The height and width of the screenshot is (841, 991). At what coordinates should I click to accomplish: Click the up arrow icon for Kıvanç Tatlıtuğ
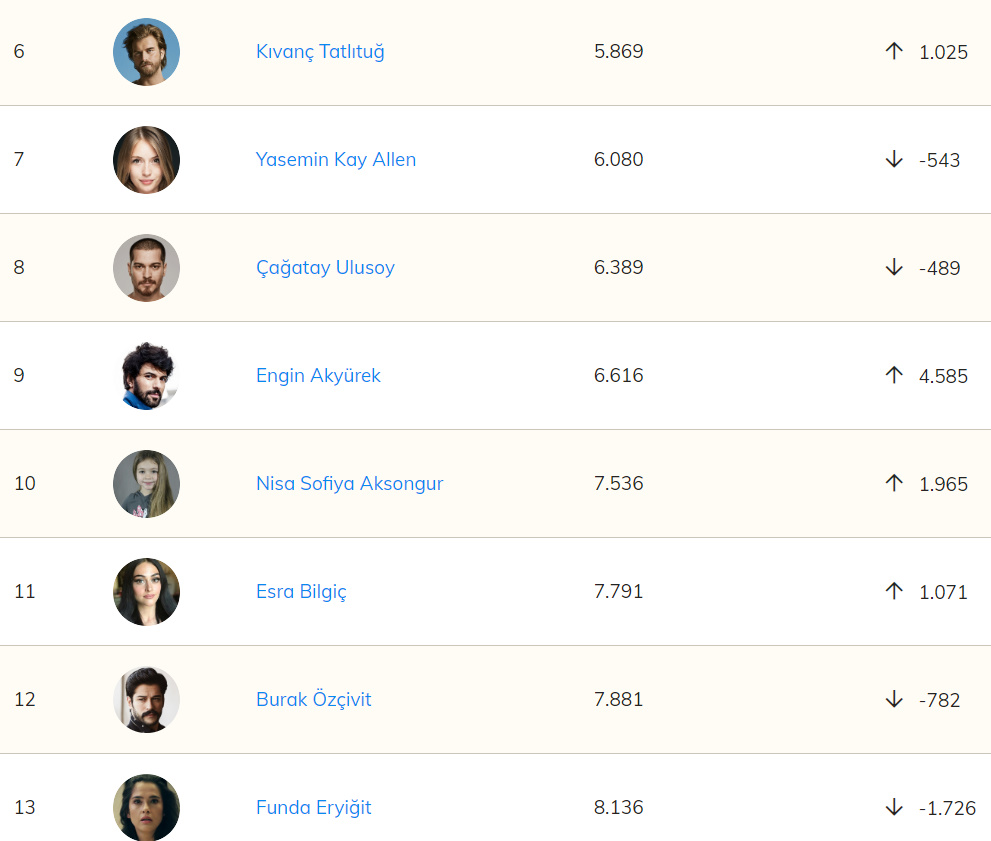tap(894, 51)
